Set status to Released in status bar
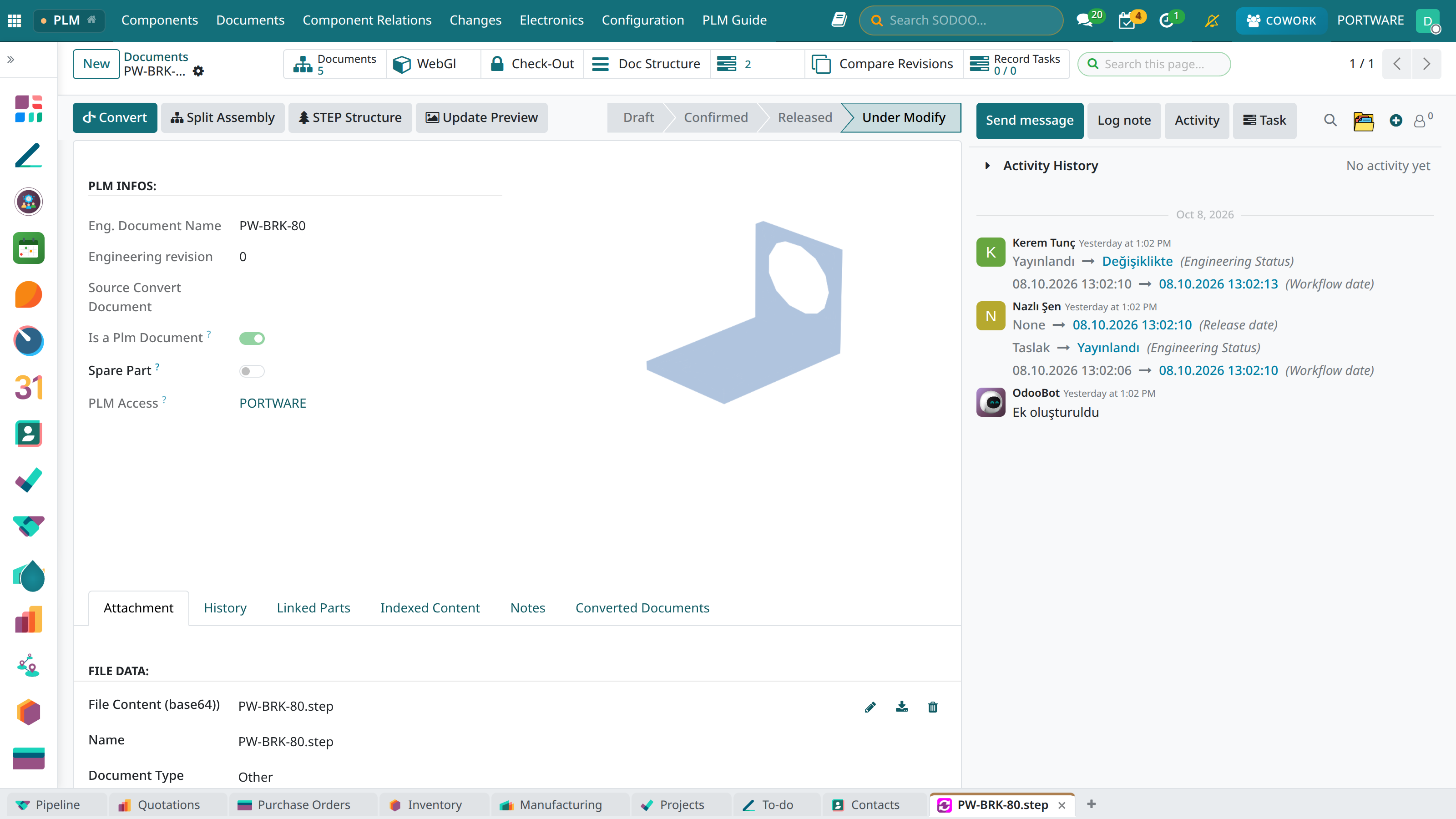 point(804,117)
